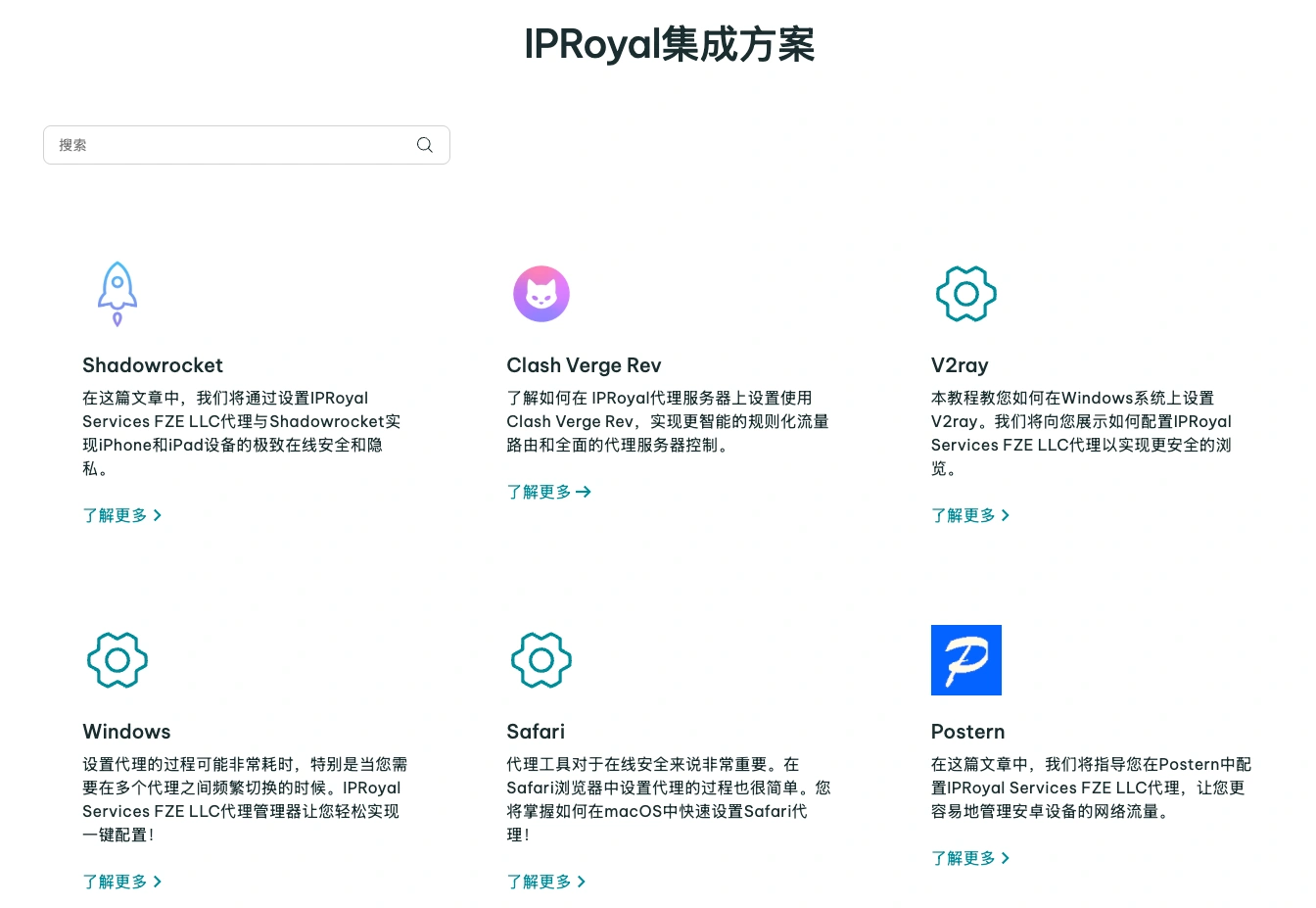Click the search magnifier icon
The width and height of the screenshot is (1316, 908).
click(x=425, y=145)
